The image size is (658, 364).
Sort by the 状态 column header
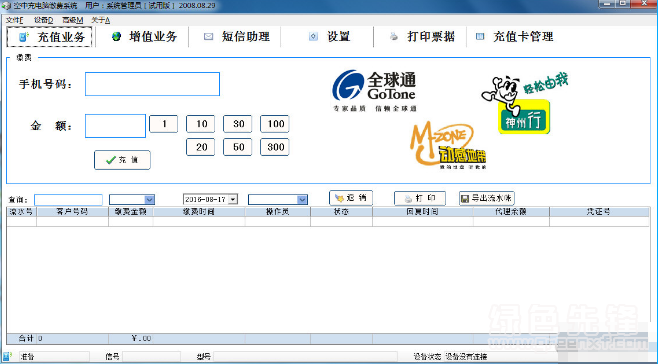coord(341,212)
